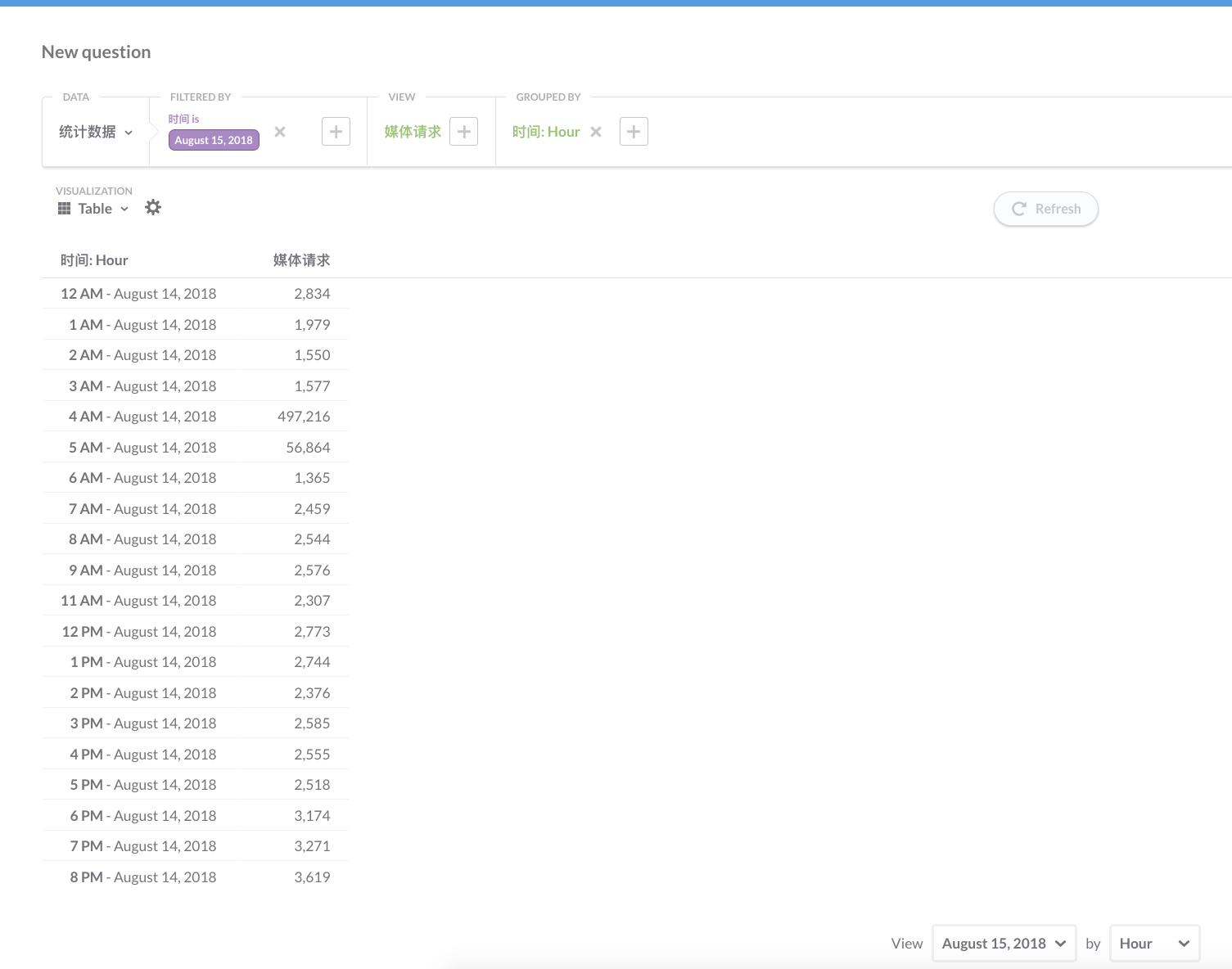Sort by the 时间: Hour column header
This screenshot has height=969, width=1232.
[94, 259]
